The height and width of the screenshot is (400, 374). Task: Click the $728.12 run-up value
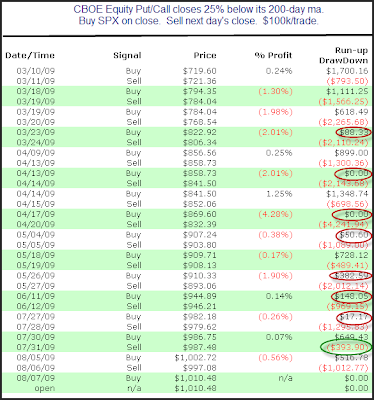pos(351,255)
